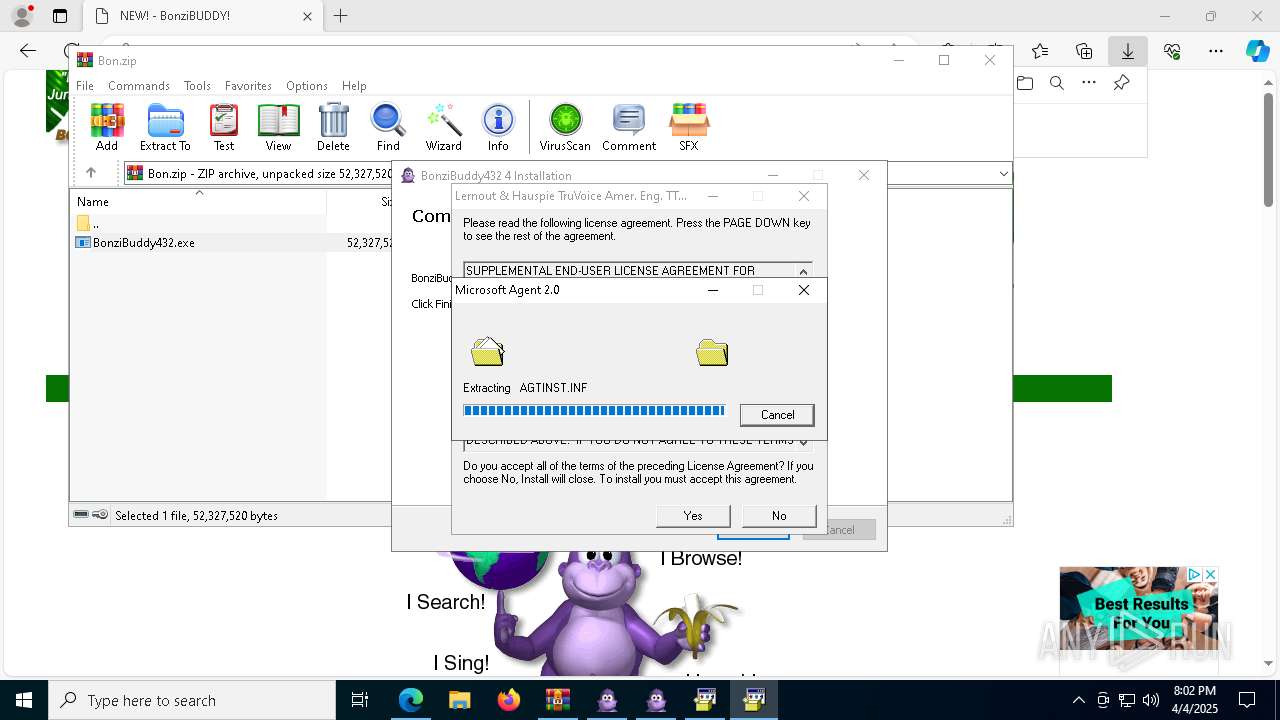This screenshot has width=1280, height=720.
Task: Click No to decline license agreement
Action: coord(779,516)
